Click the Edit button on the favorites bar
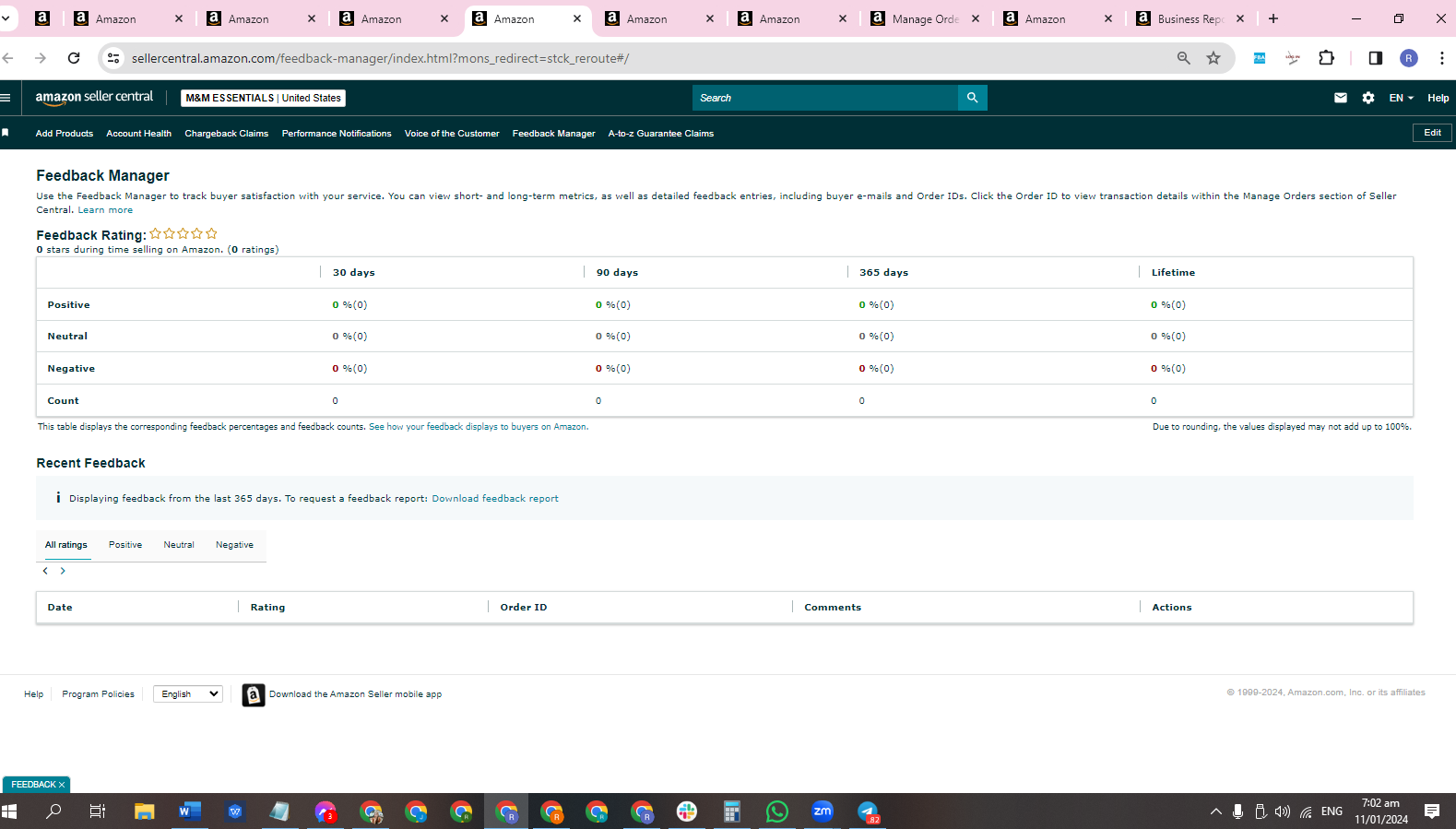The height and width of the screenshot is (829, 1456). [1432, 133]
